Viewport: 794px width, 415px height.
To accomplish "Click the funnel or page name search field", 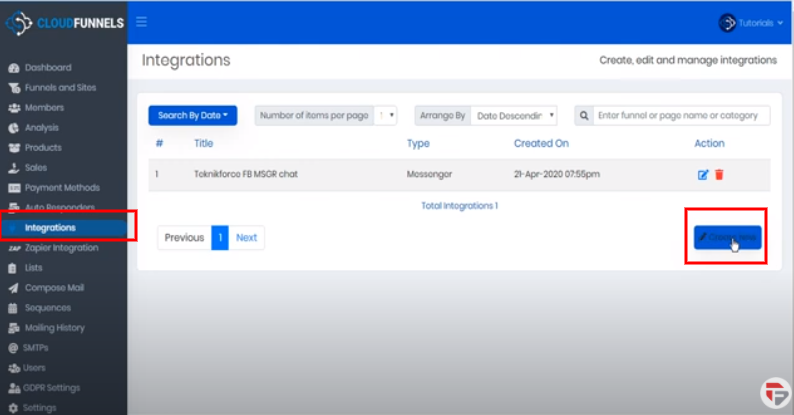I will [x=681, y=116].
